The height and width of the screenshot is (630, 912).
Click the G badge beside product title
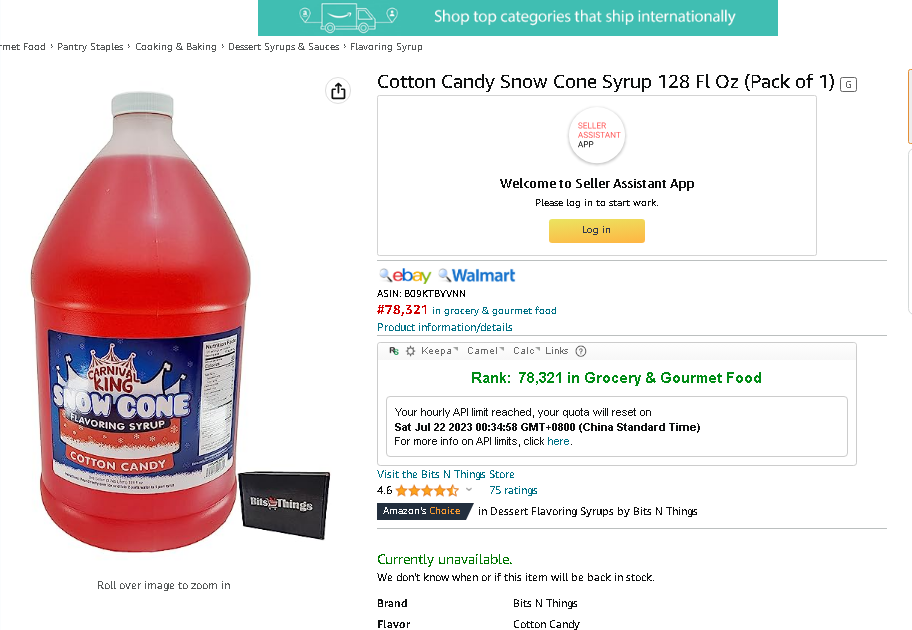[848, 84]
